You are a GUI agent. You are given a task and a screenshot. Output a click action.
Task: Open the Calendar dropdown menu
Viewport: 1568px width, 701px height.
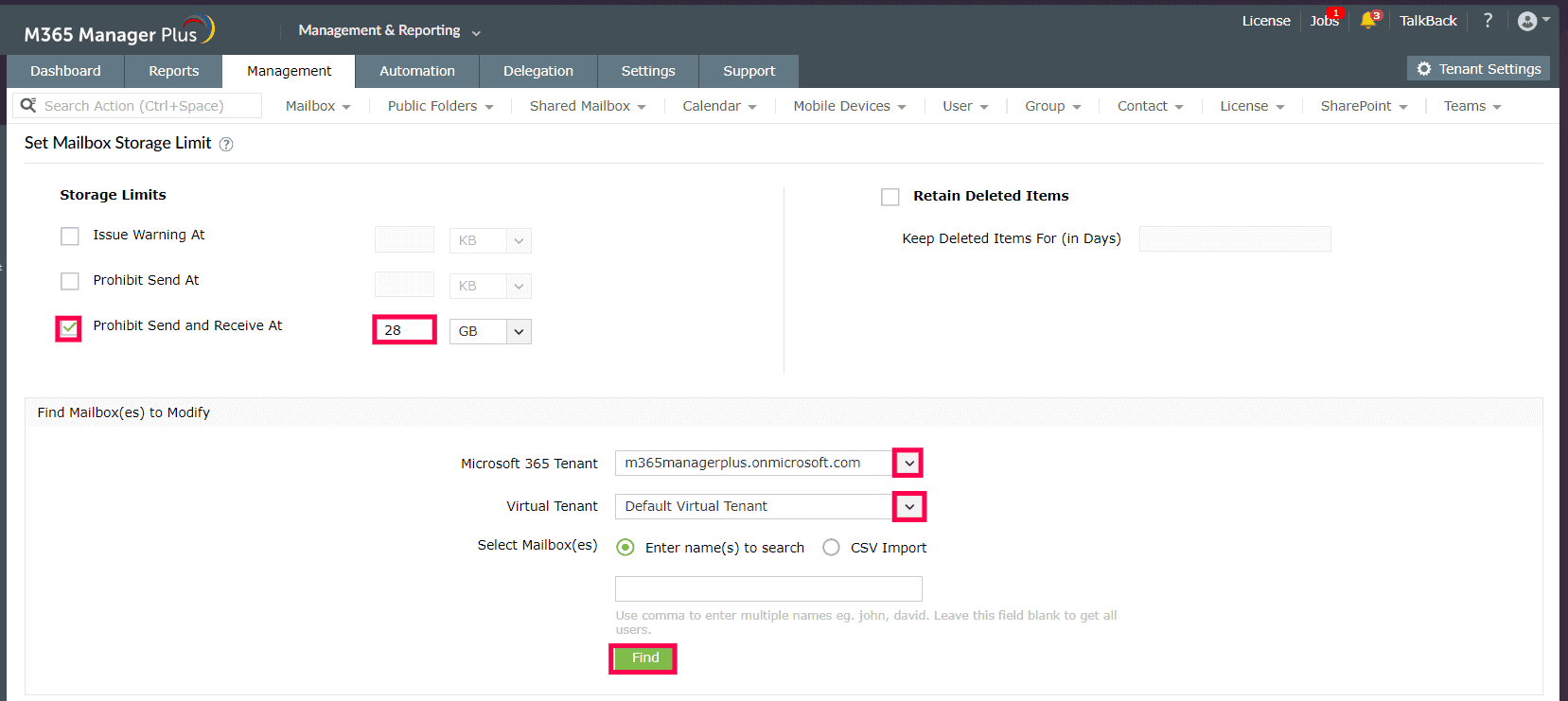719,106
